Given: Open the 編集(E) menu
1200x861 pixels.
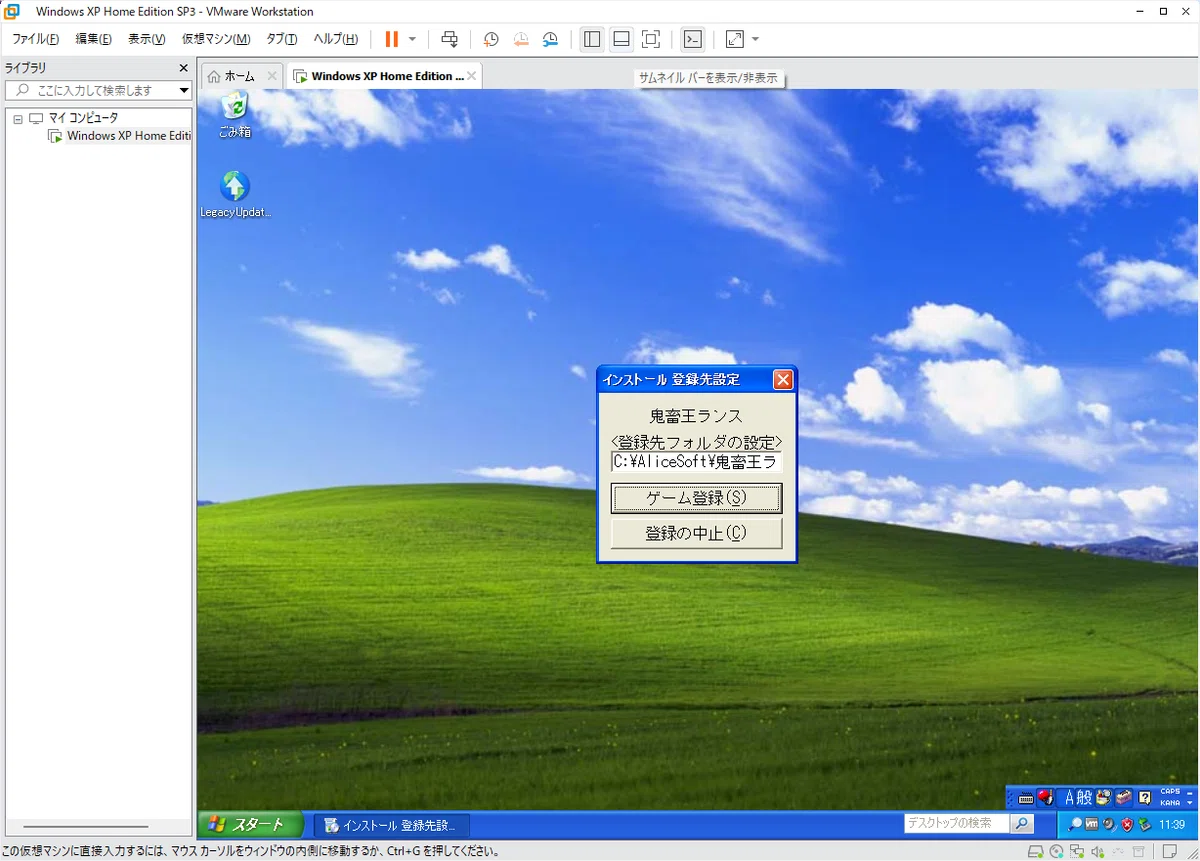Looking at the screenshot, I should (94, 39).
